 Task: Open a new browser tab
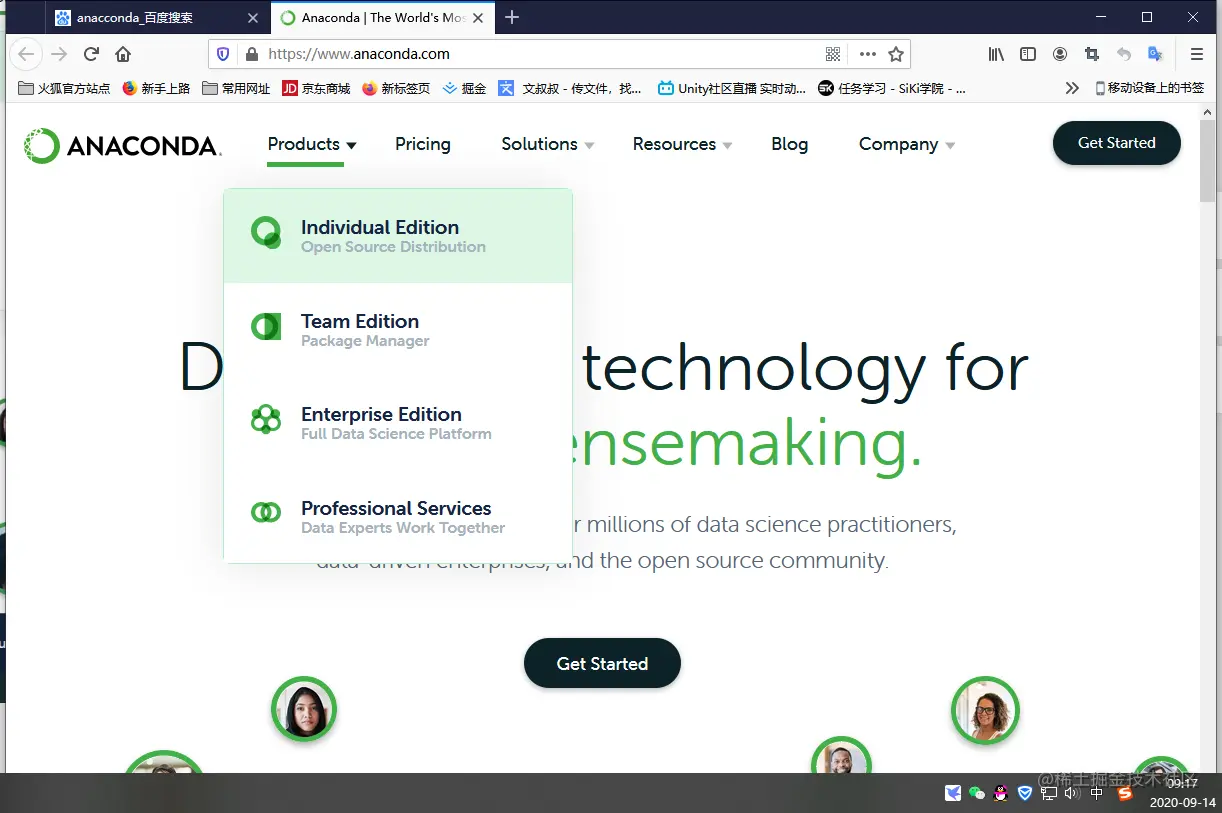(512, 17)
